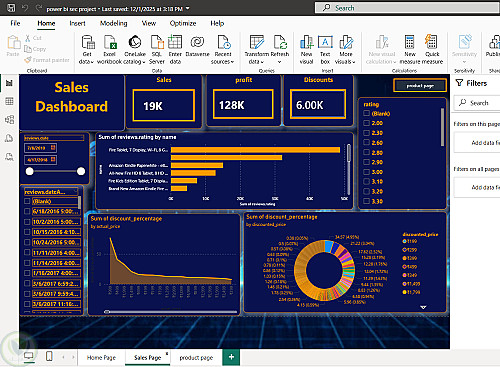Open the More visuals dropdown
Image resolution: width=500 pixels, height=367 pixels.
coord(345,49)
